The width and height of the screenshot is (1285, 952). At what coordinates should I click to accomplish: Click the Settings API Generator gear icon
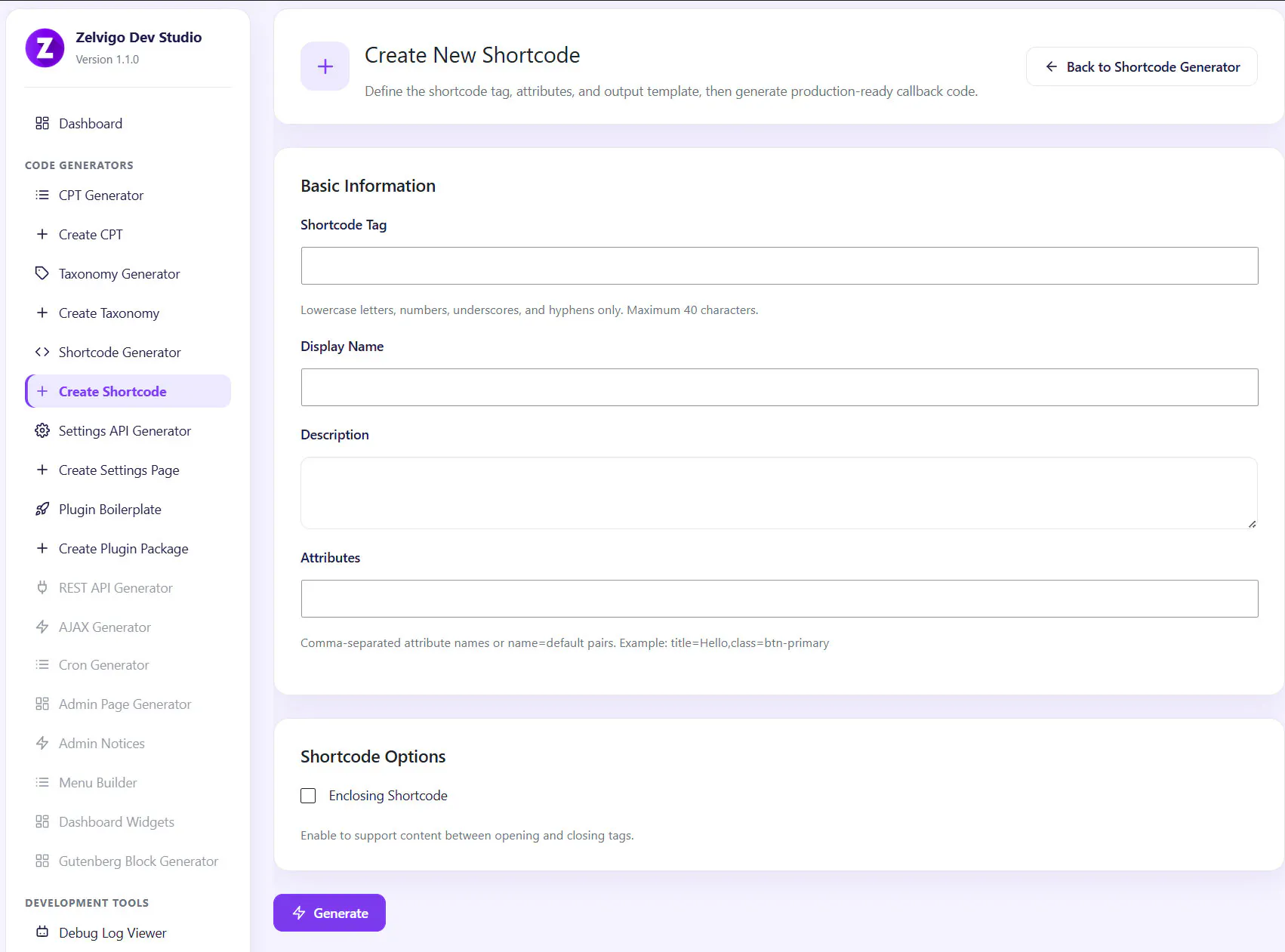click(x=42, y=430)
